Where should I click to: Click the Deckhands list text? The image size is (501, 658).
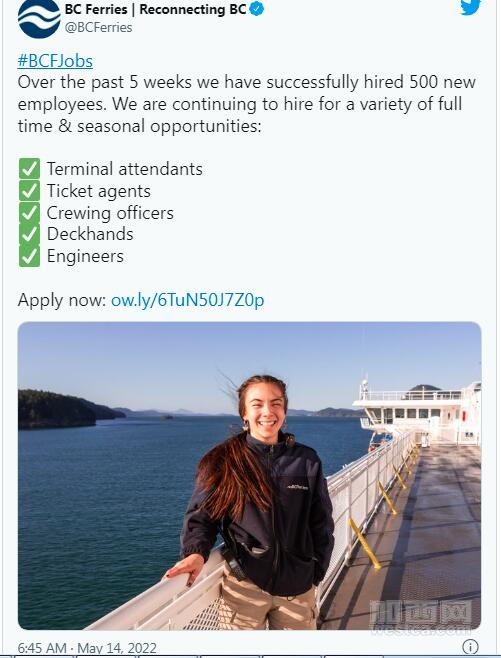[90, 234]
